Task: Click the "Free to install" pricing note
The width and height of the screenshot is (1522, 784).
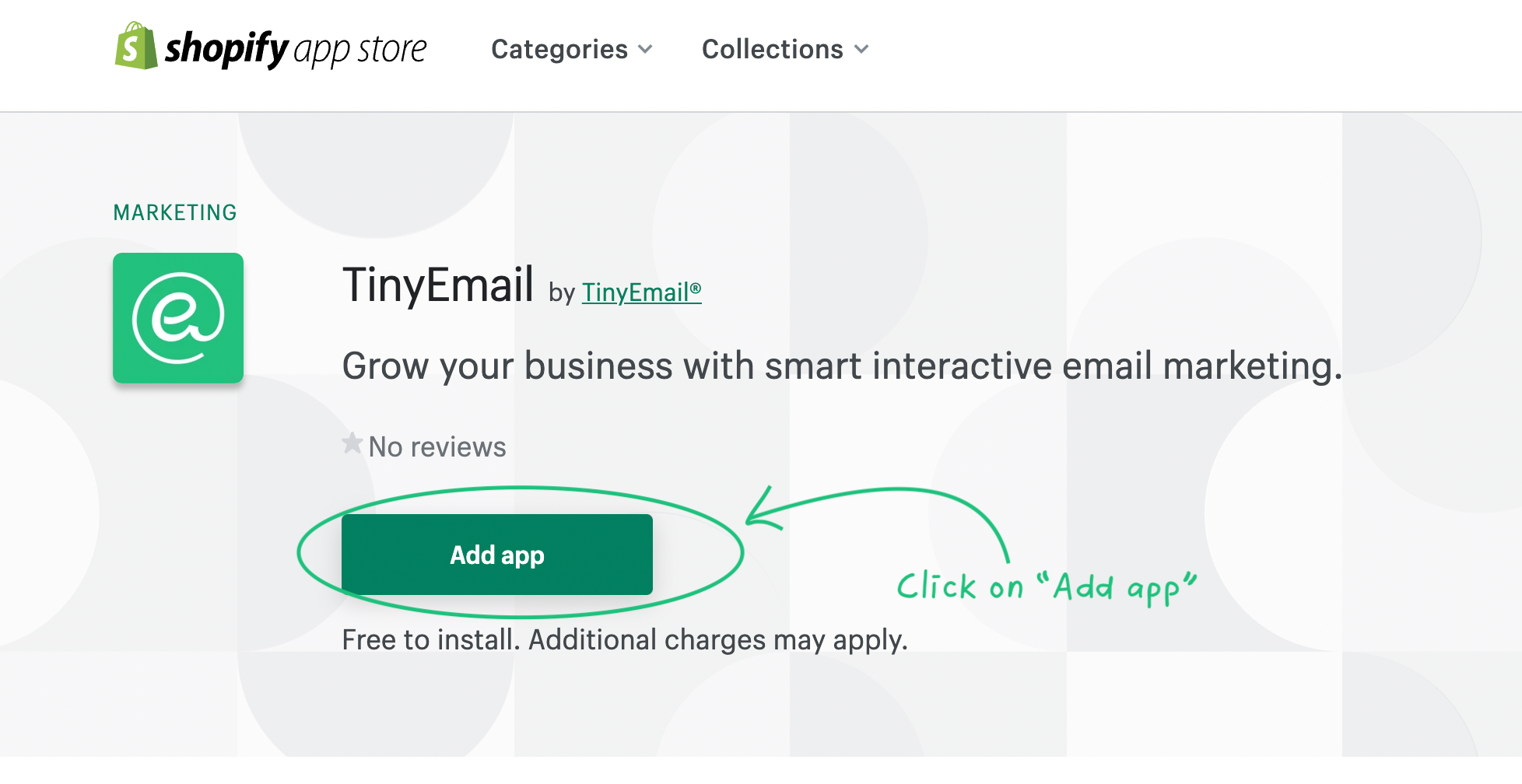Action: coord(430,640)
